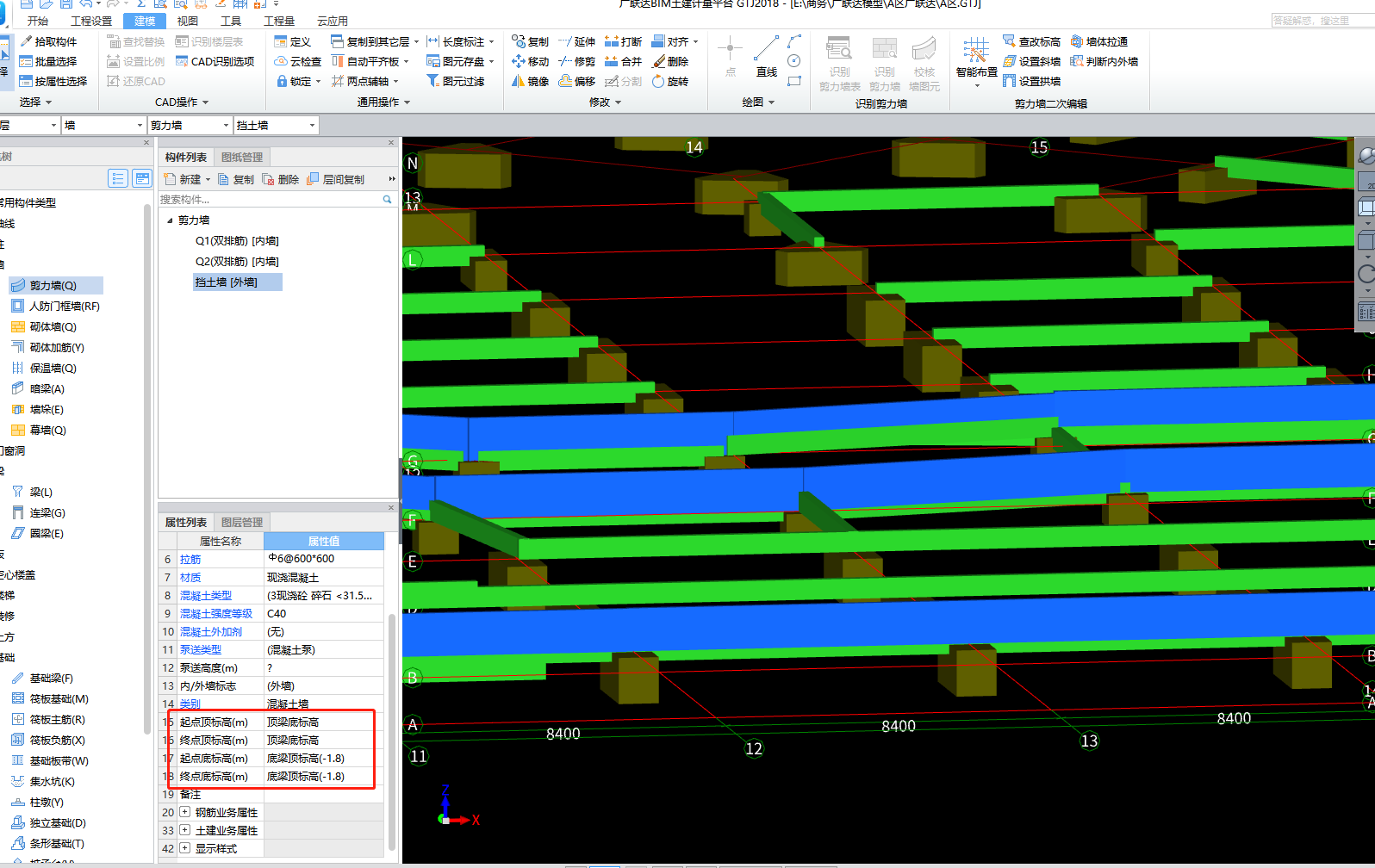Select Q1(双排筋) [内墙] component
Screen dimensions: 1375x868
(x=237, y=241)
